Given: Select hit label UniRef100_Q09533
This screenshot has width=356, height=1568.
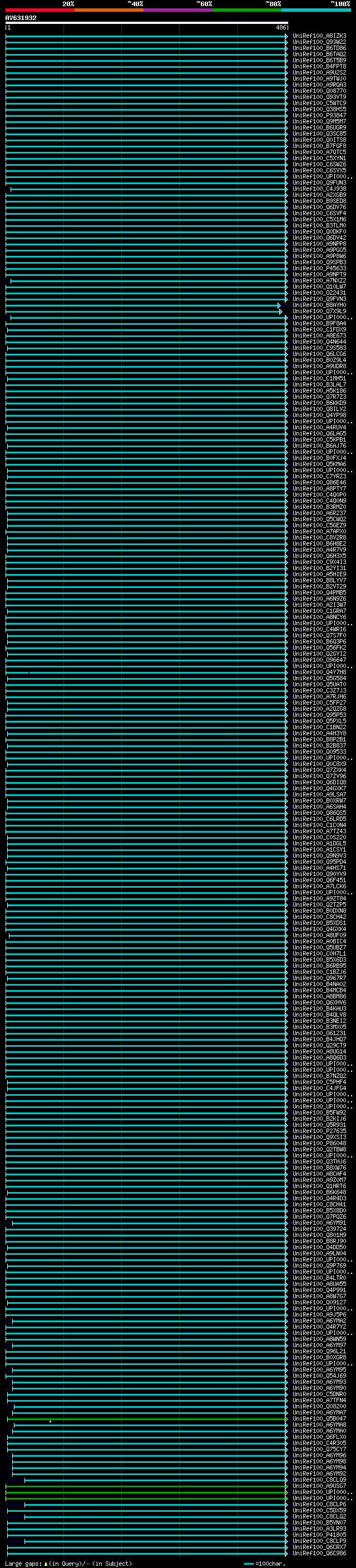Looking at the screenshot, I should coord(319,752).
